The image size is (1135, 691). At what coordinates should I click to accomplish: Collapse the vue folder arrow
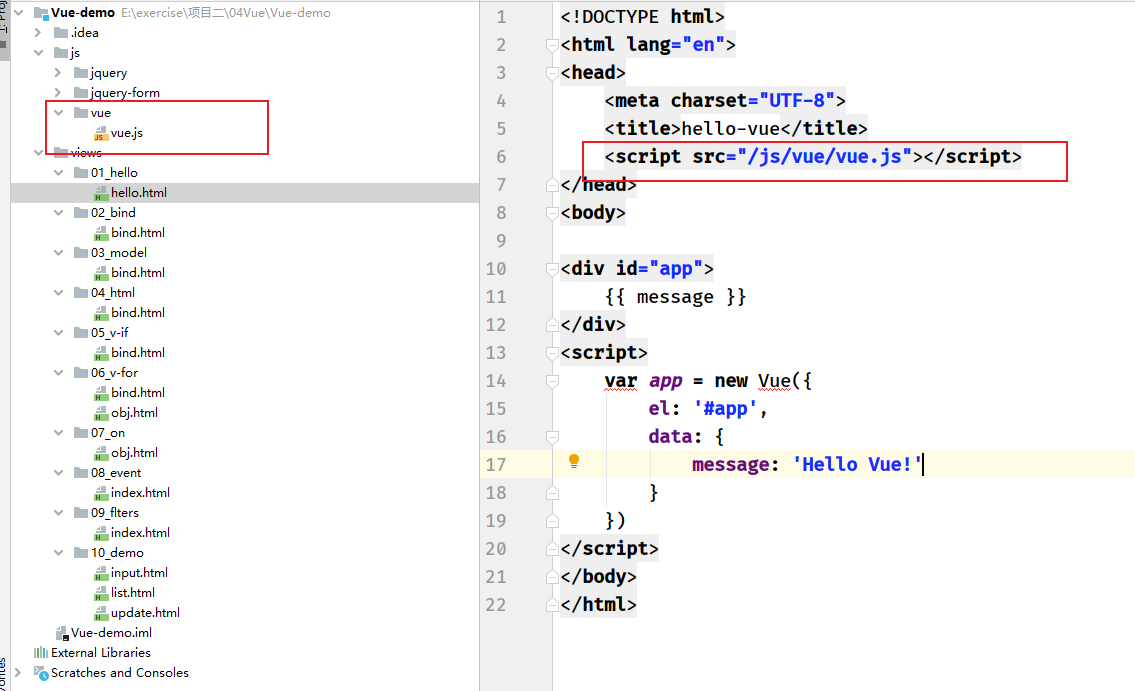[59, 113]
